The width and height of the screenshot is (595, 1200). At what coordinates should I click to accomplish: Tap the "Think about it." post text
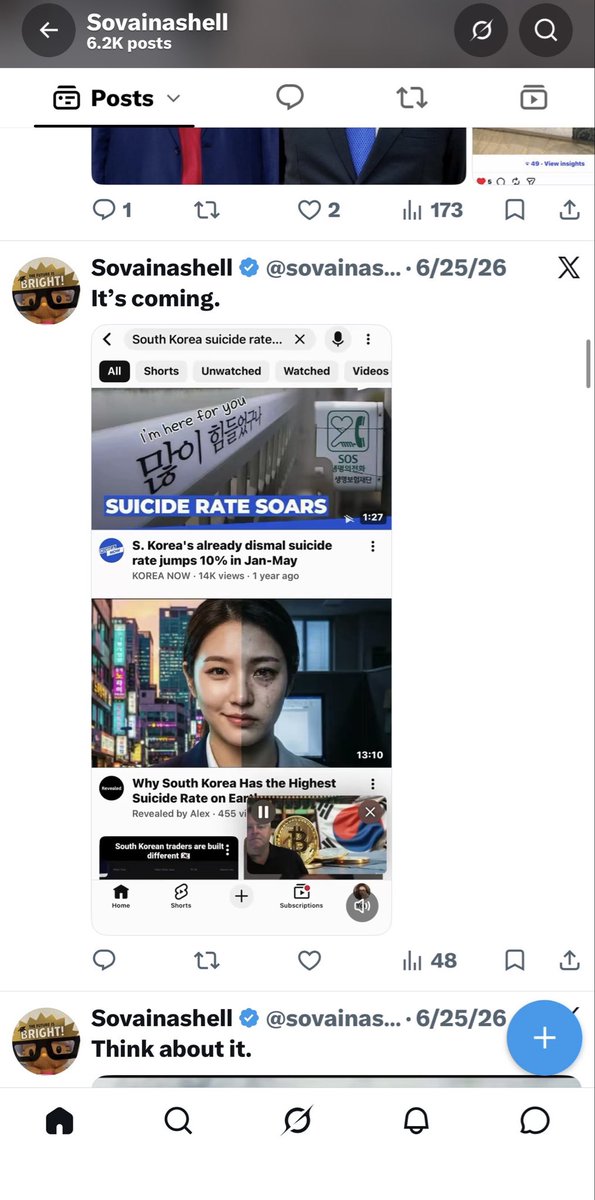coord(172,1049)
